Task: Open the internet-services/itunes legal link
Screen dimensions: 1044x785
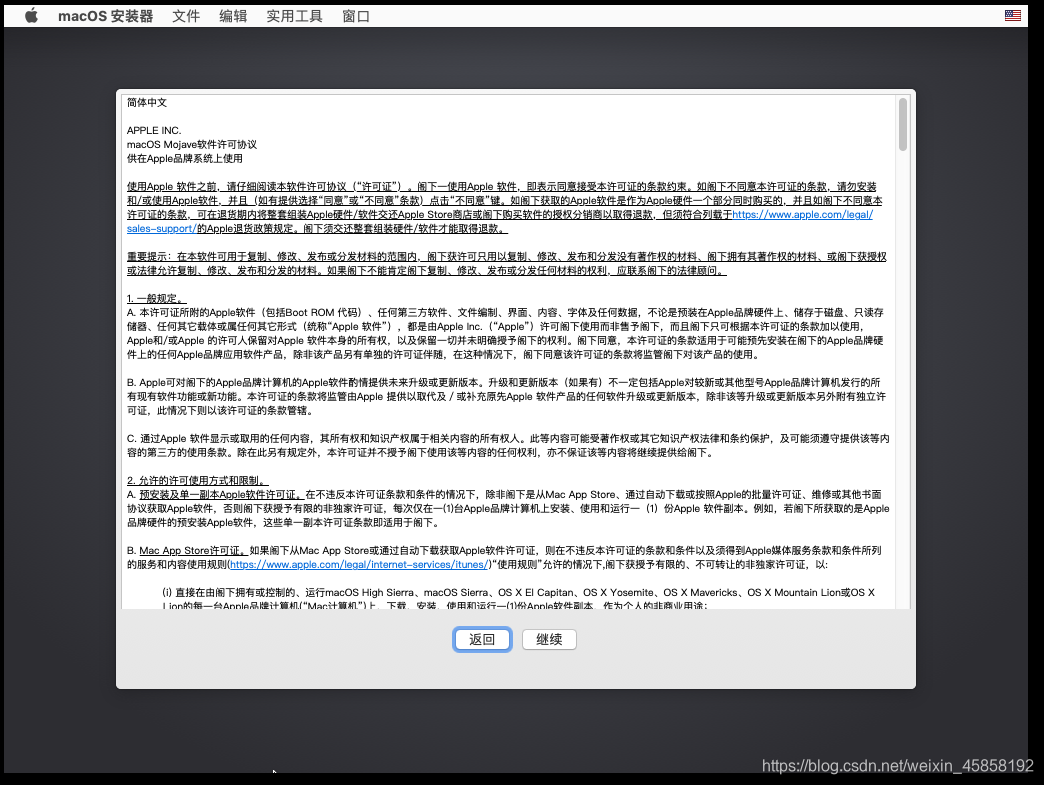Action: 358,565
